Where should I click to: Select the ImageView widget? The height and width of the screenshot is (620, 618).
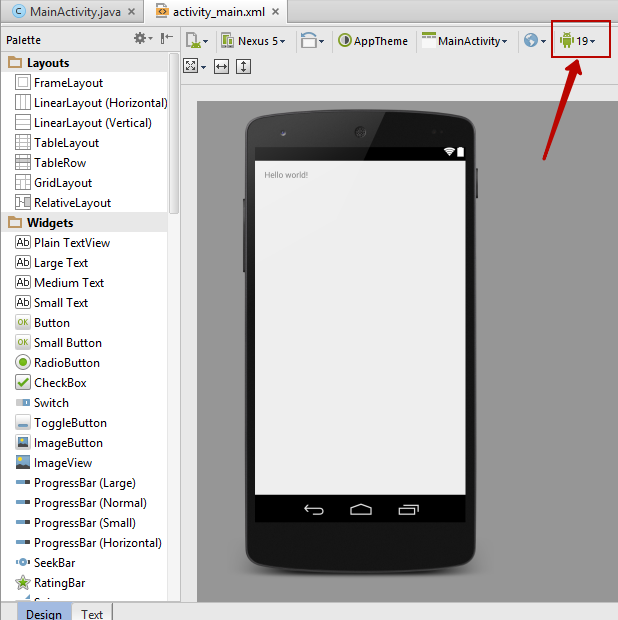coord(85,463)
